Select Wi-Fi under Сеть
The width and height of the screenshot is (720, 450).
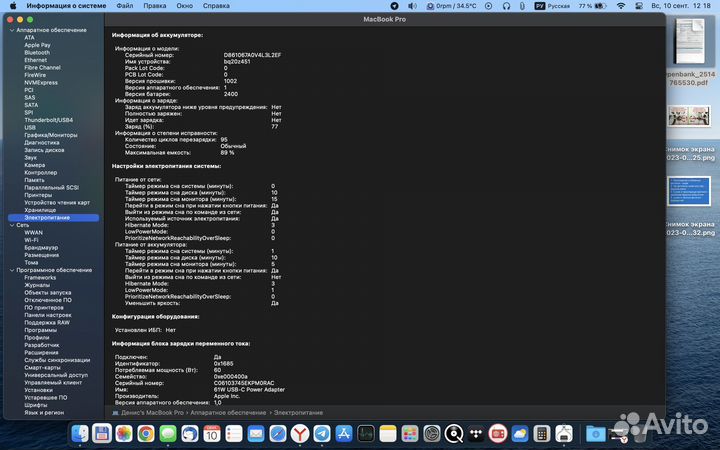(x=31, y=240)
